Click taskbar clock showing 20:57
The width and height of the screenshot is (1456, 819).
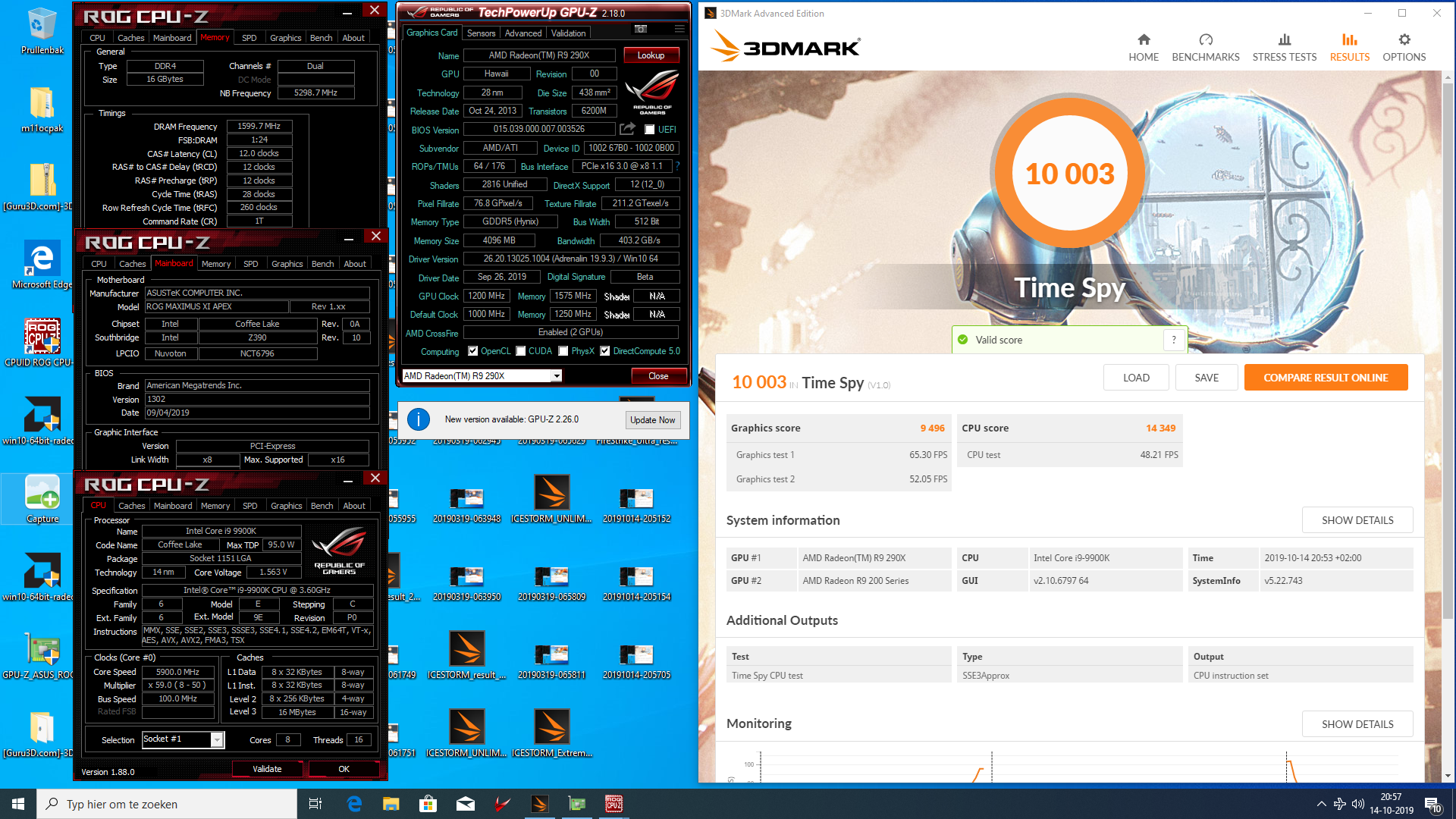pyautogui.click(x=1392, y=804)
